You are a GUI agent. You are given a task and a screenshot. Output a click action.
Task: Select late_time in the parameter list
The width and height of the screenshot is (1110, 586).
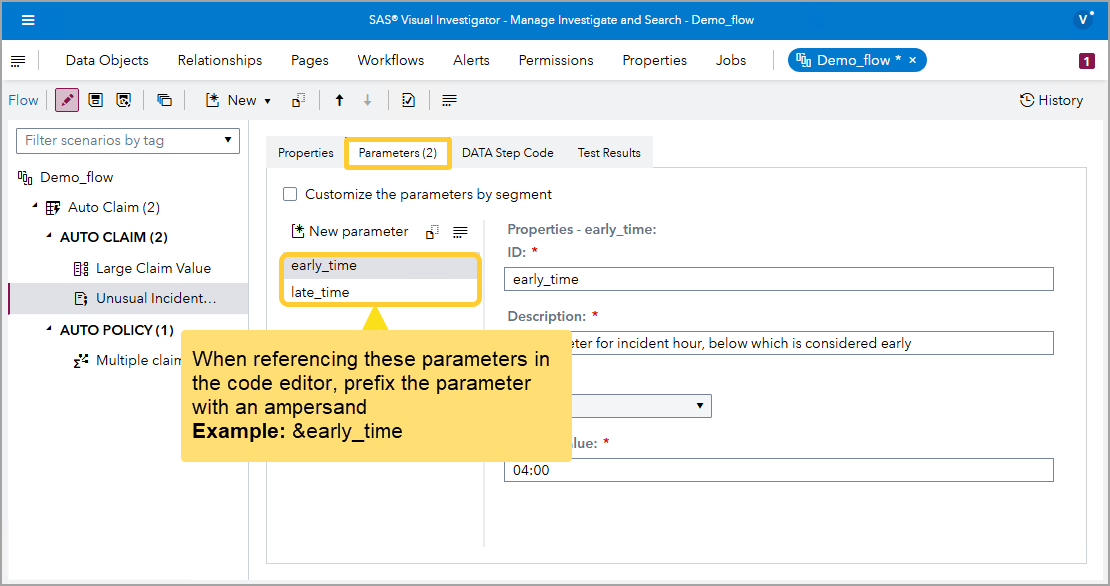(319, 290)
